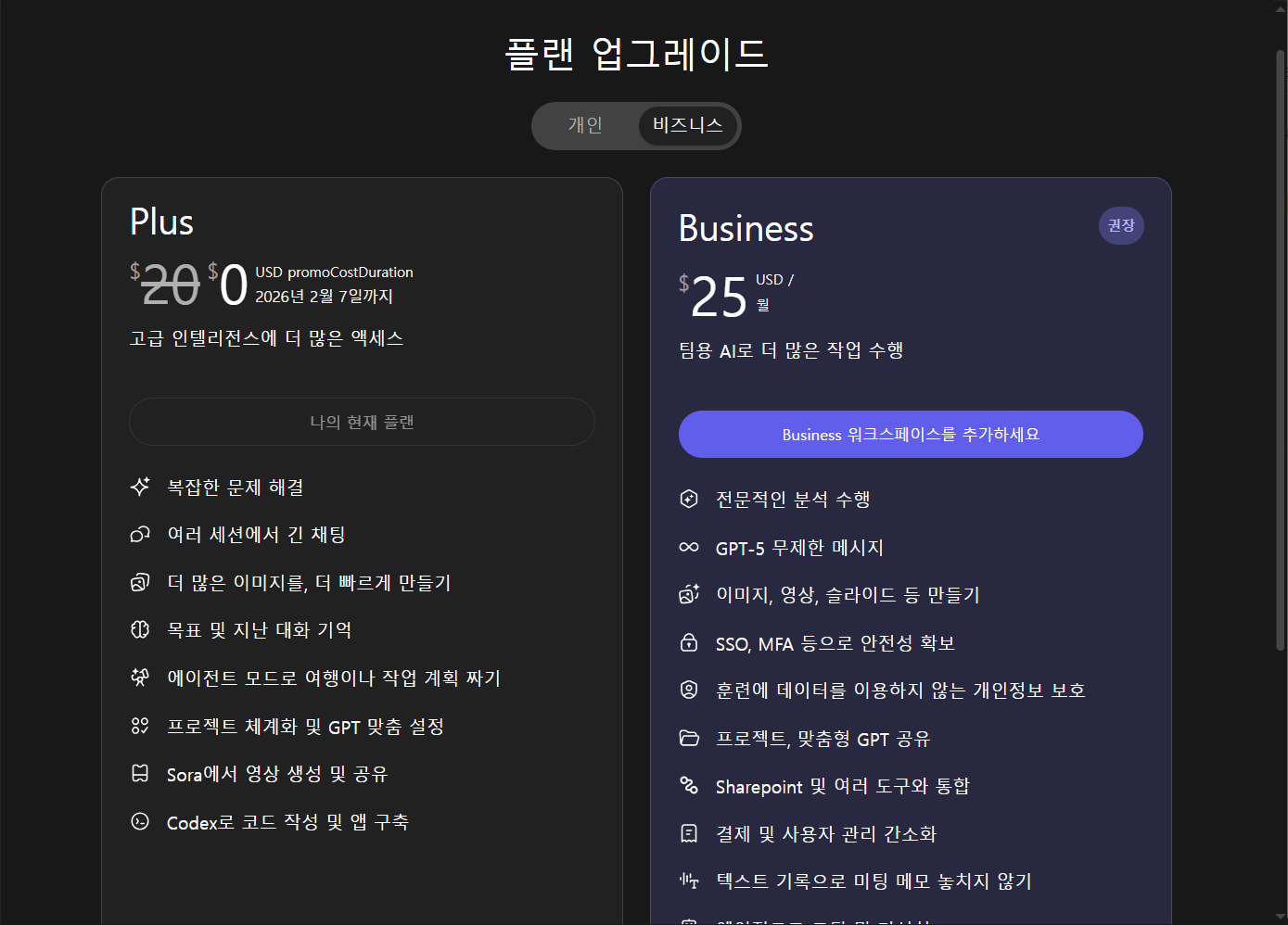Click the text Sharepoint 및 여러 도구와 통합
This screenshot has height=925, width=1288.
pyautogui.click(x=843, y=786)
